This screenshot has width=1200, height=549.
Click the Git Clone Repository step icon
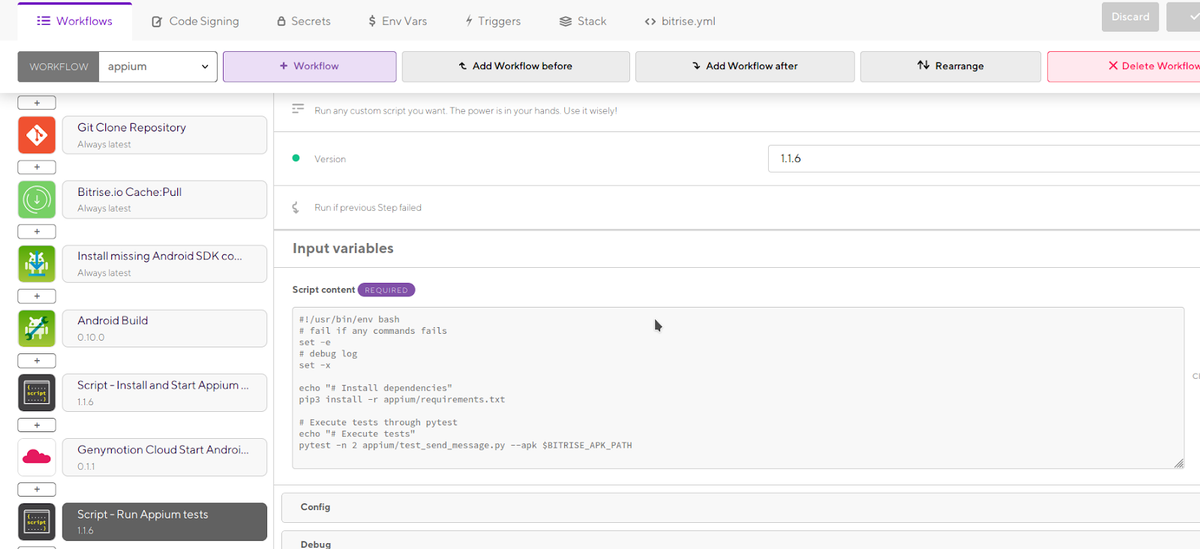pyautogui.click(x=36, y=135)
